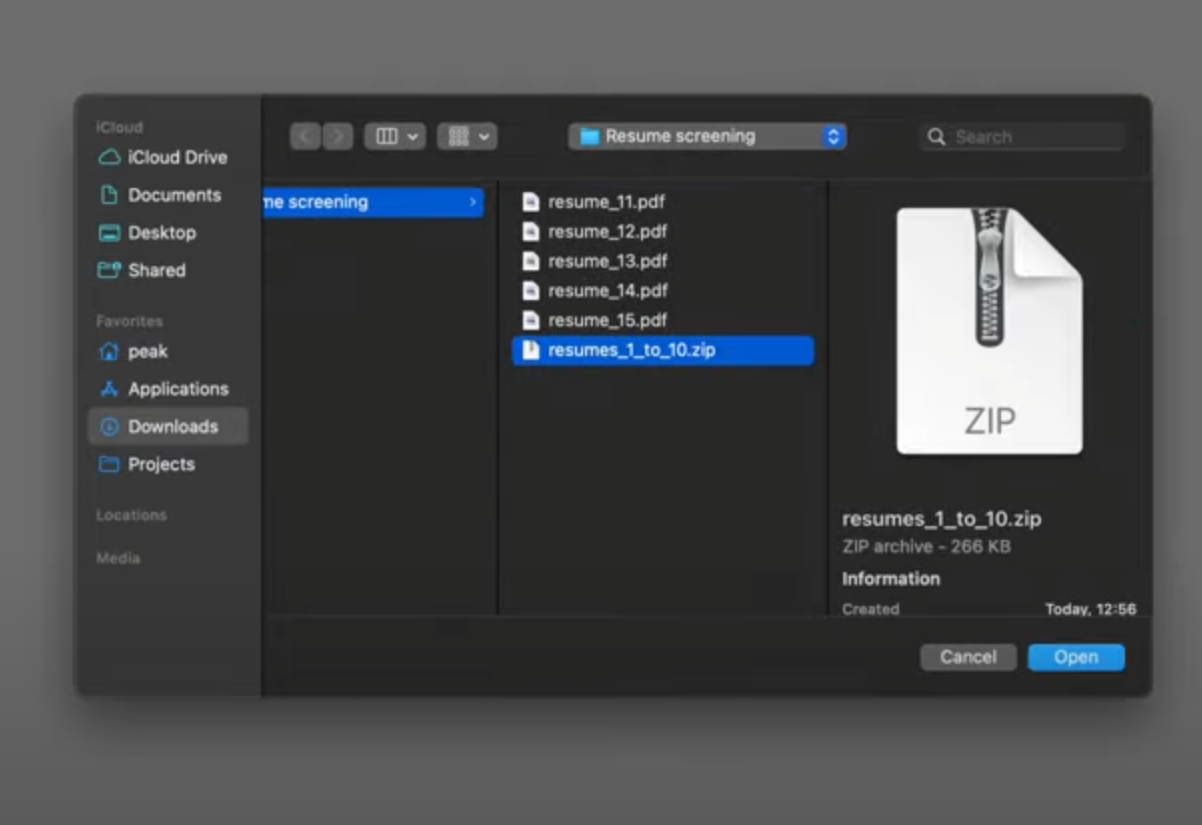Select the resume_11.pdf file
Image resolution: width=1202 pixels, height=825 pixels.
point(606,202)
